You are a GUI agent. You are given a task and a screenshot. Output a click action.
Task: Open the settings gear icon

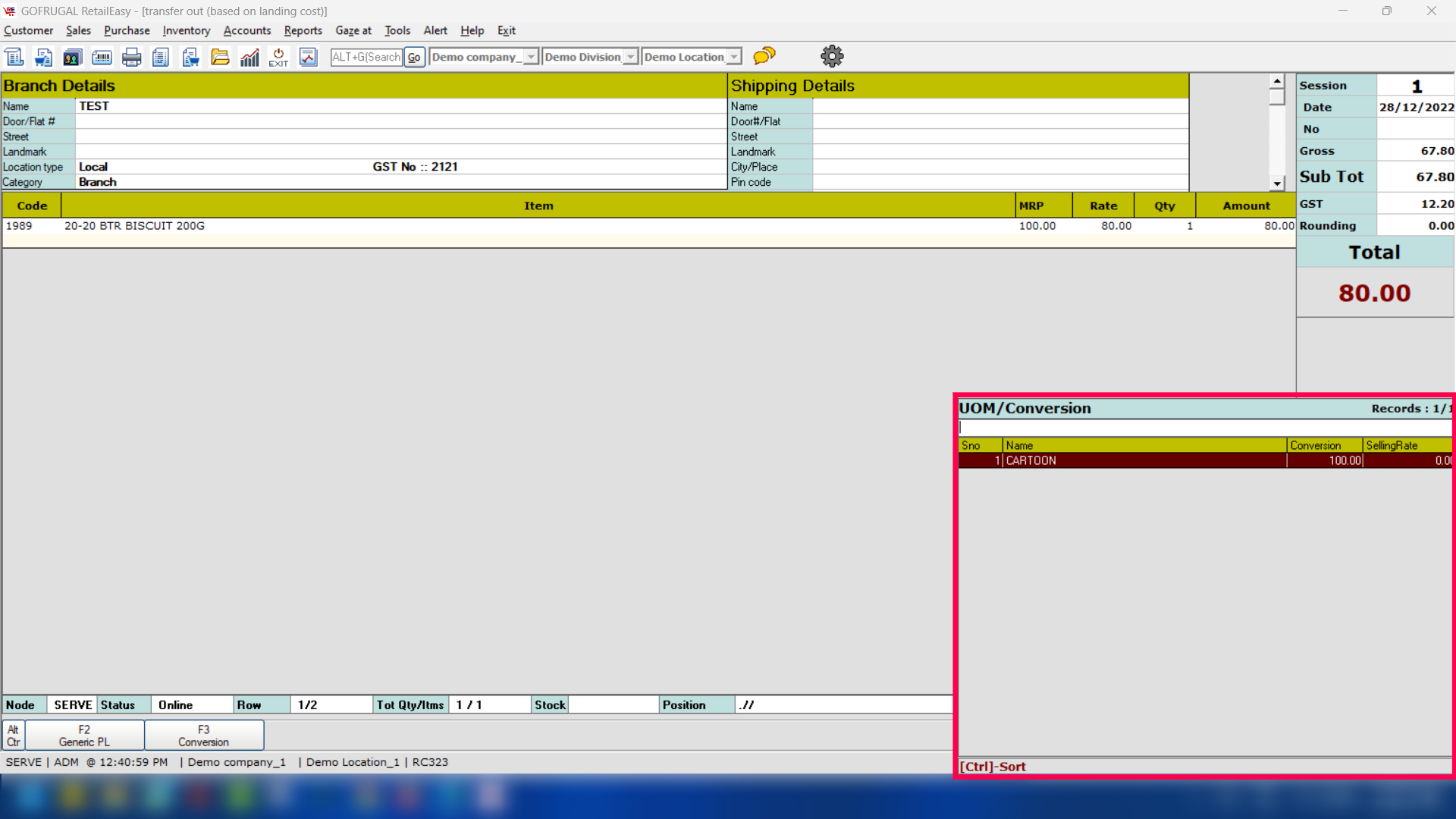coord(832,56)
